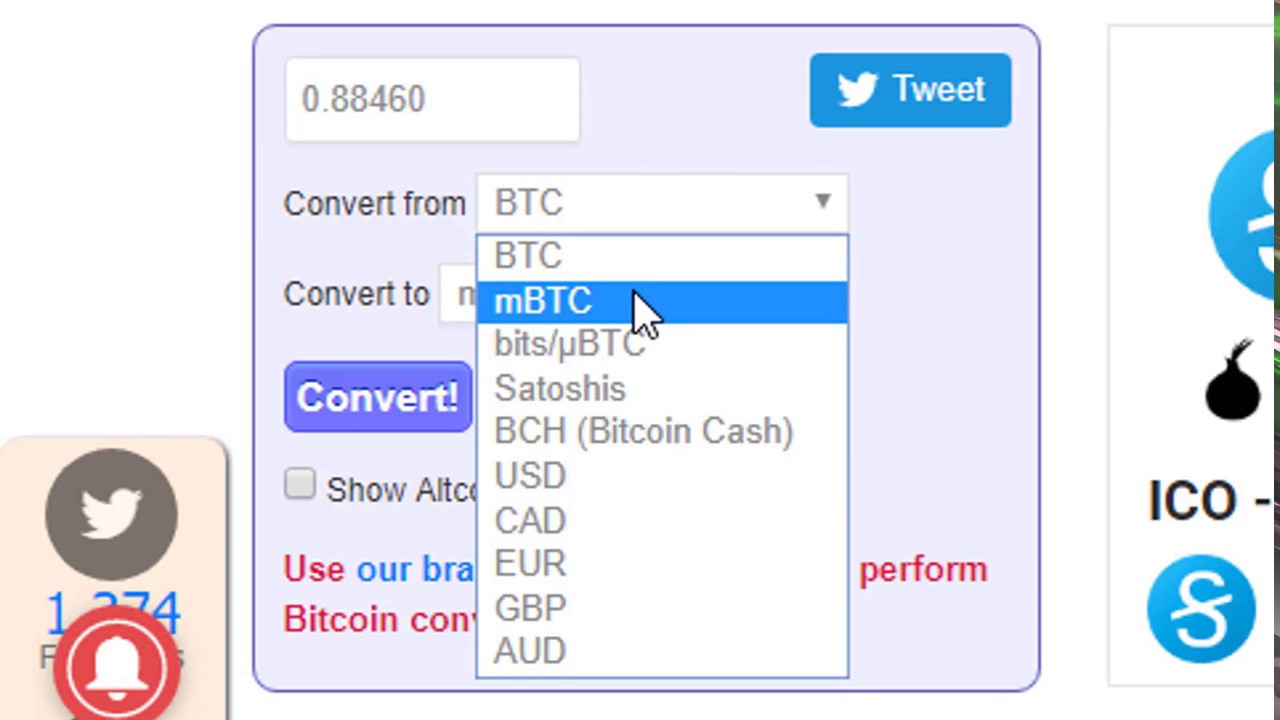The width and height of the screenshot is (1280, 720).
Task: Click the Tweet button
Action: (x=910, y=90)
